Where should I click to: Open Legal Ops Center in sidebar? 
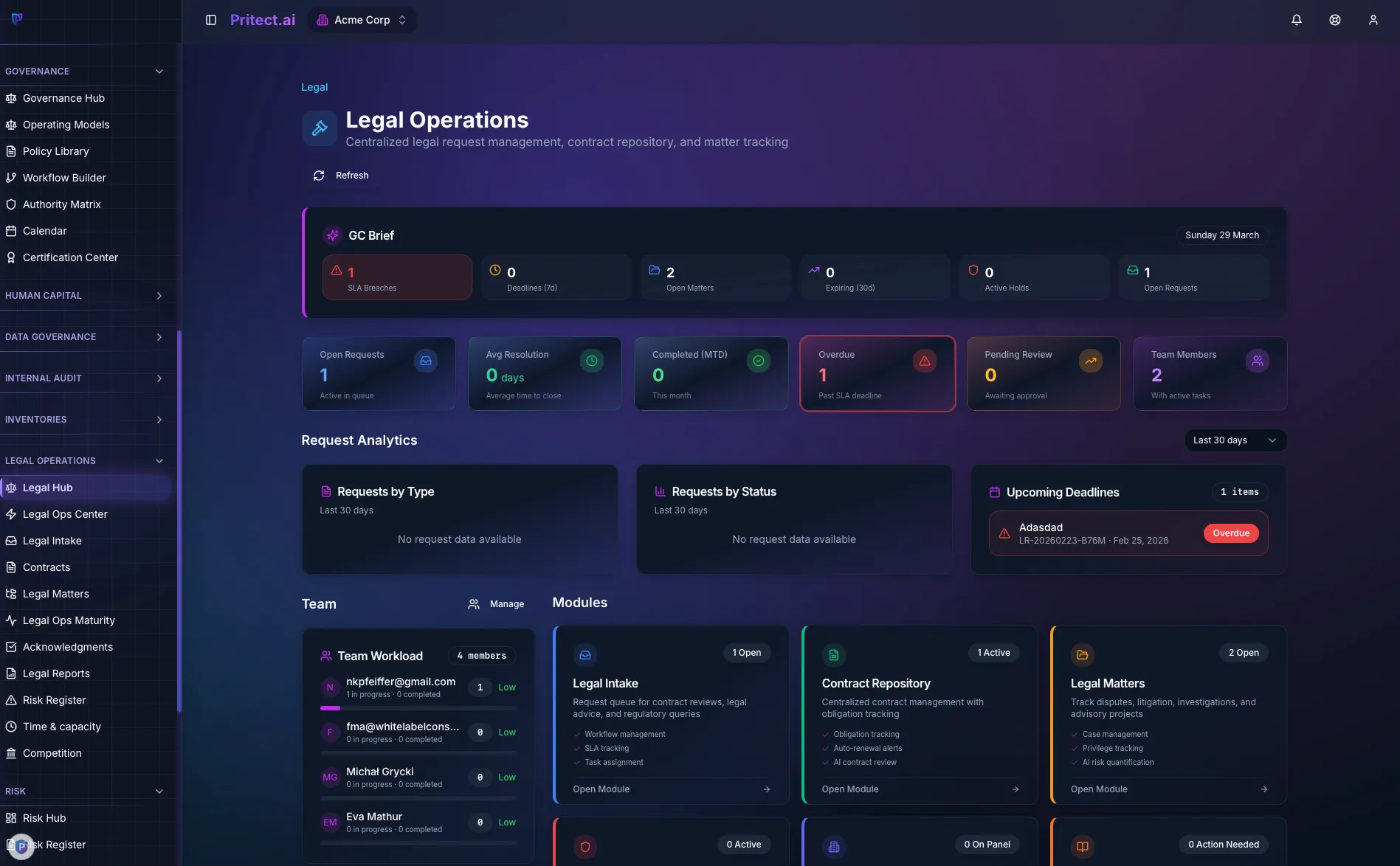(x=86, y=514)
